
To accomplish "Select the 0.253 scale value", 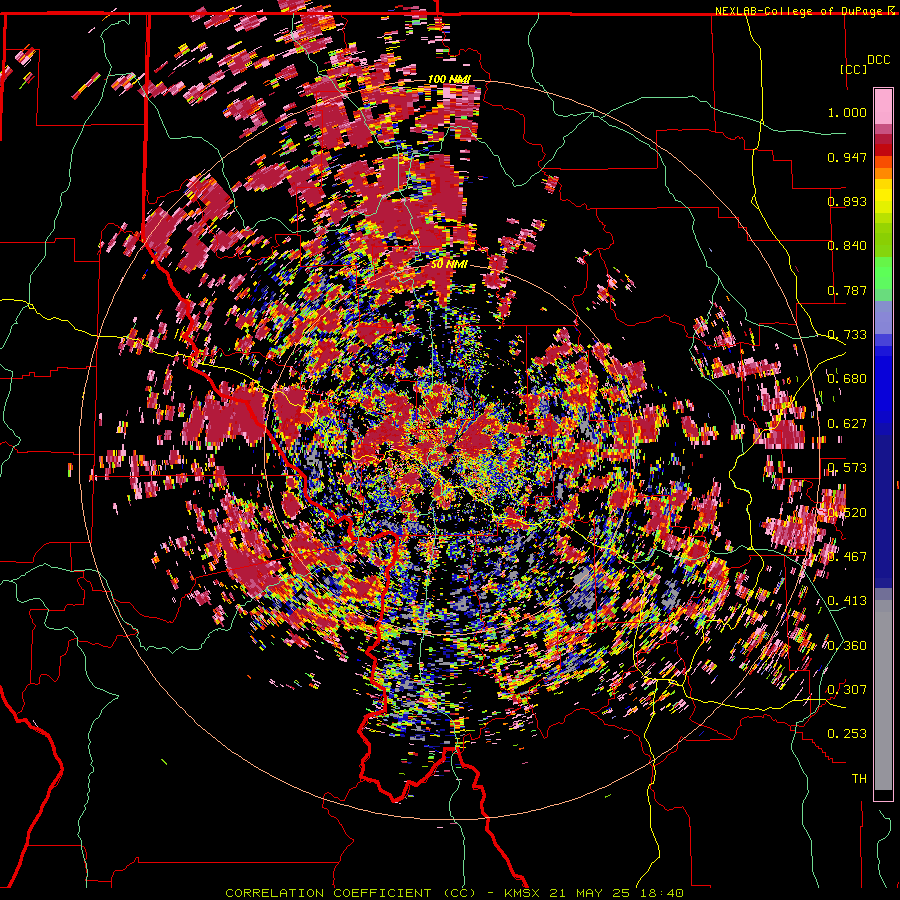I will 847,734.
